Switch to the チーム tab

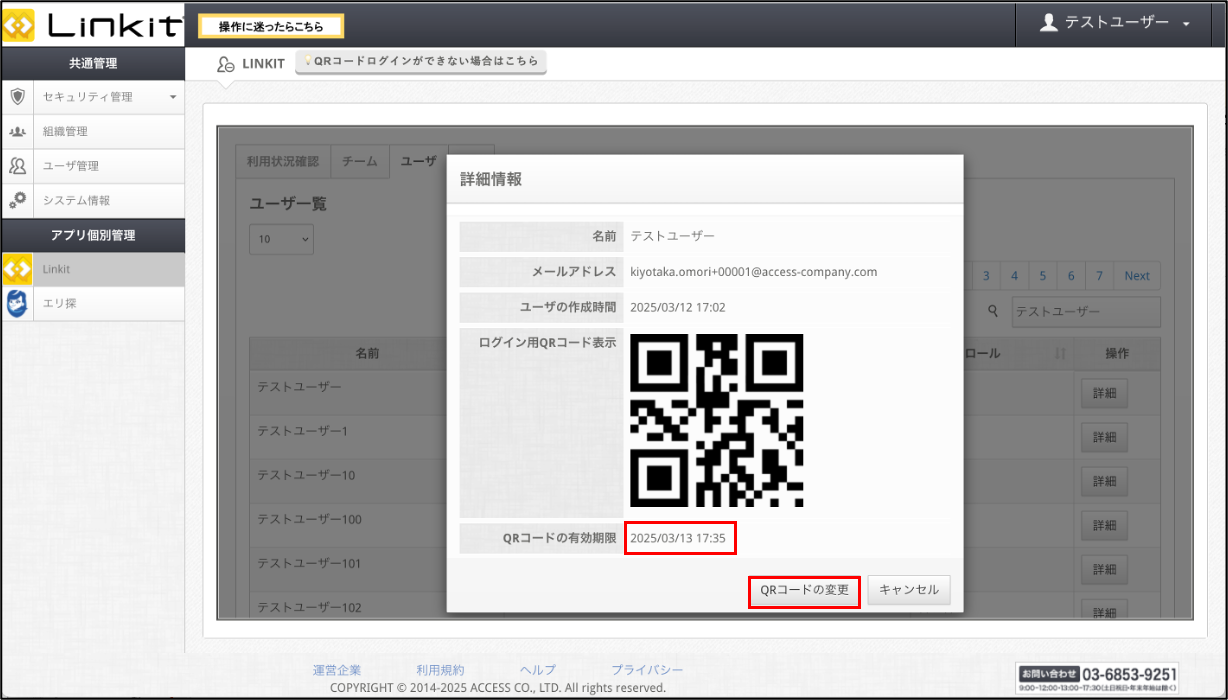pos(359,162)
